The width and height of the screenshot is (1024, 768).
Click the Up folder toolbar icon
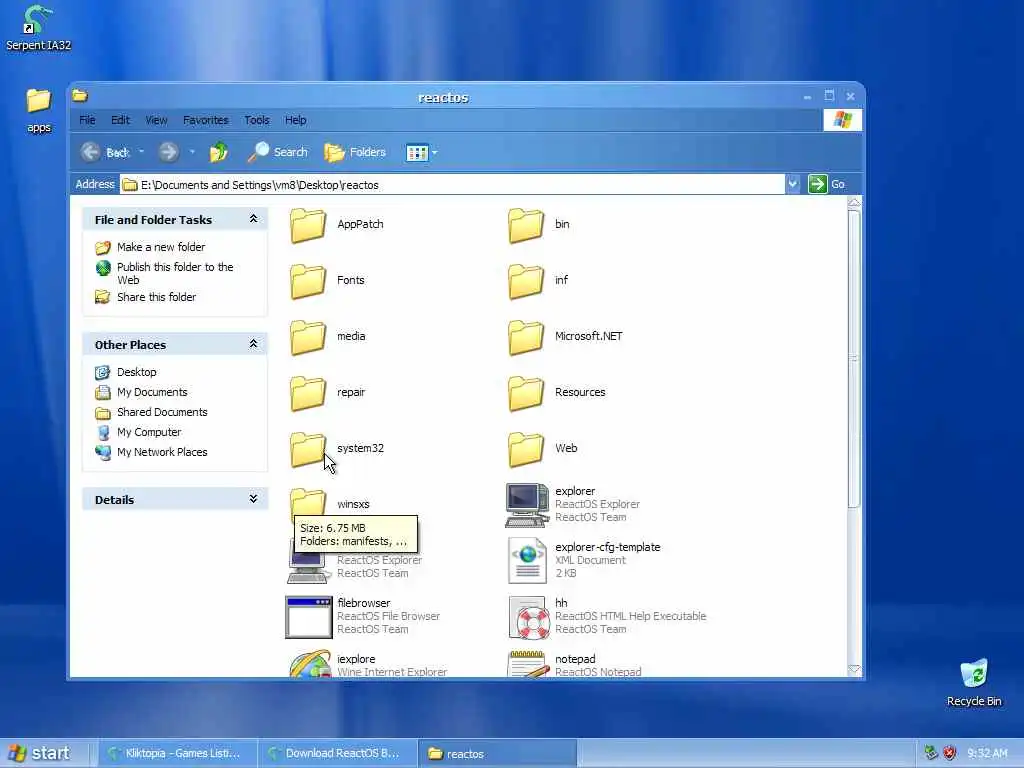coord(219,152)
